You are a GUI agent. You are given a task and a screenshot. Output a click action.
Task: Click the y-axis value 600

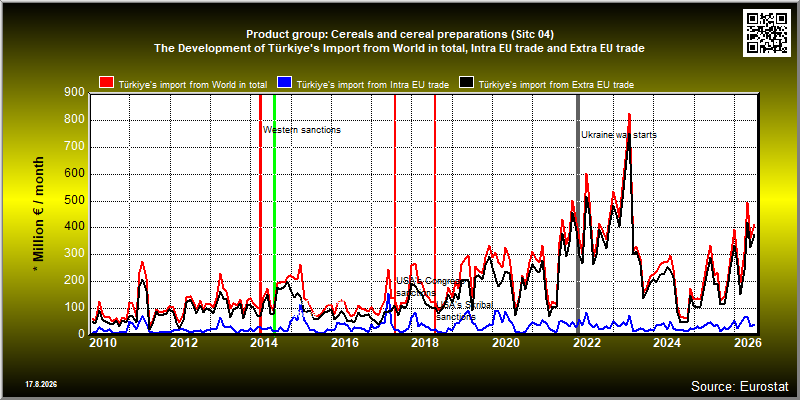tap(76, 174)
